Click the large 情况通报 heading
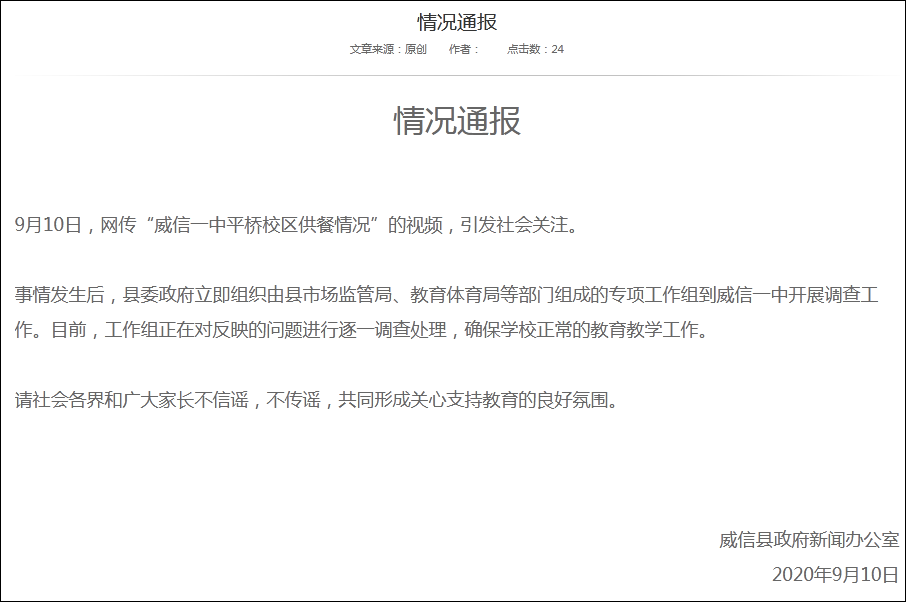This screenshot has width=906, height=602. pos(457,121)
